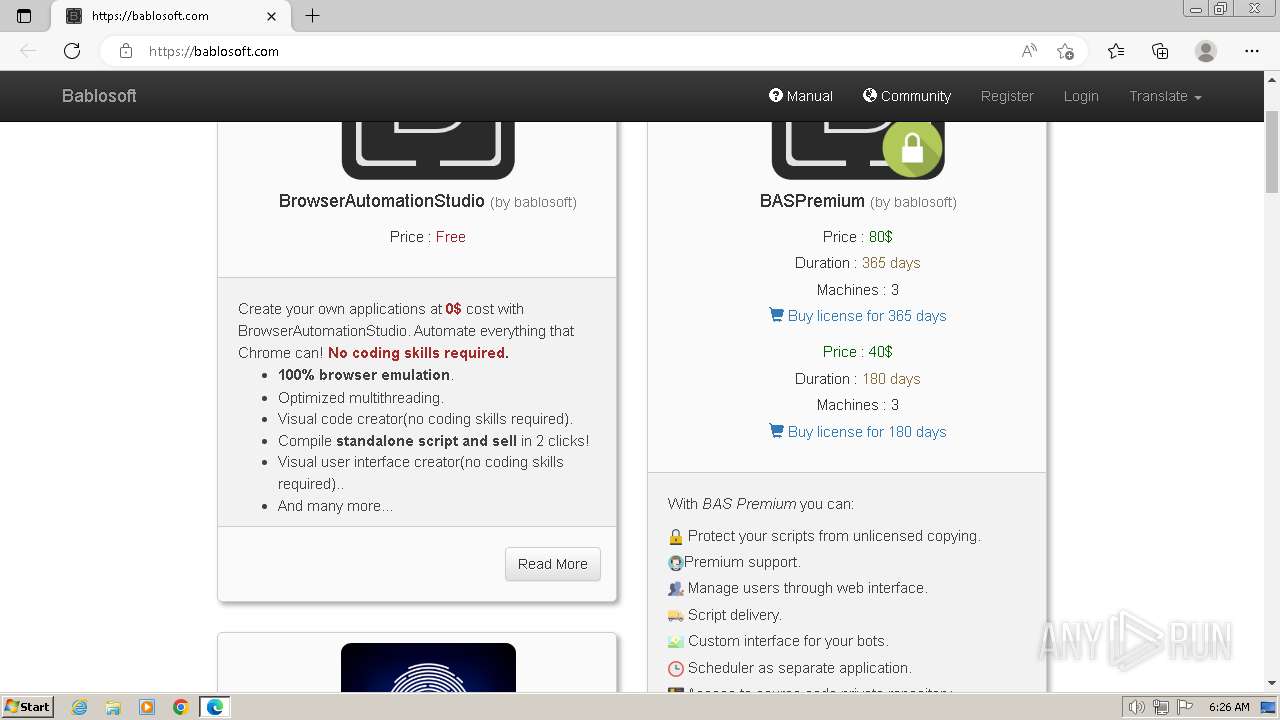The width and height of the screenshot is (1280, 720).
Task: Click the 'Premium support.' line
Action: [734, 562]
